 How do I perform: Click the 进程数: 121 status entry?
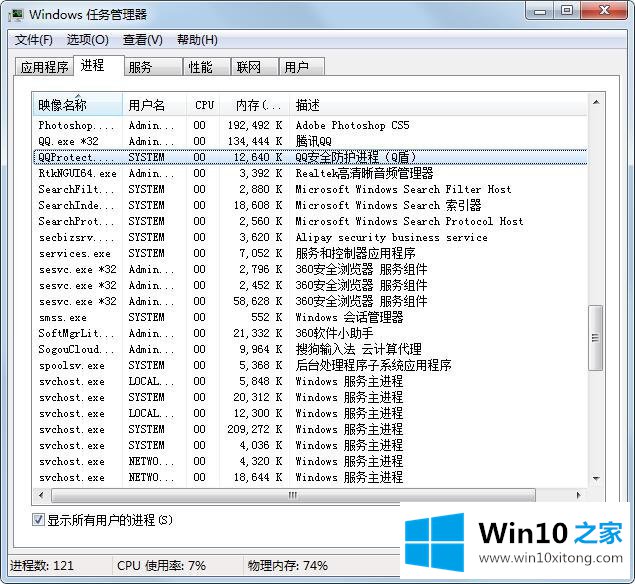click(x=42, y=565)
